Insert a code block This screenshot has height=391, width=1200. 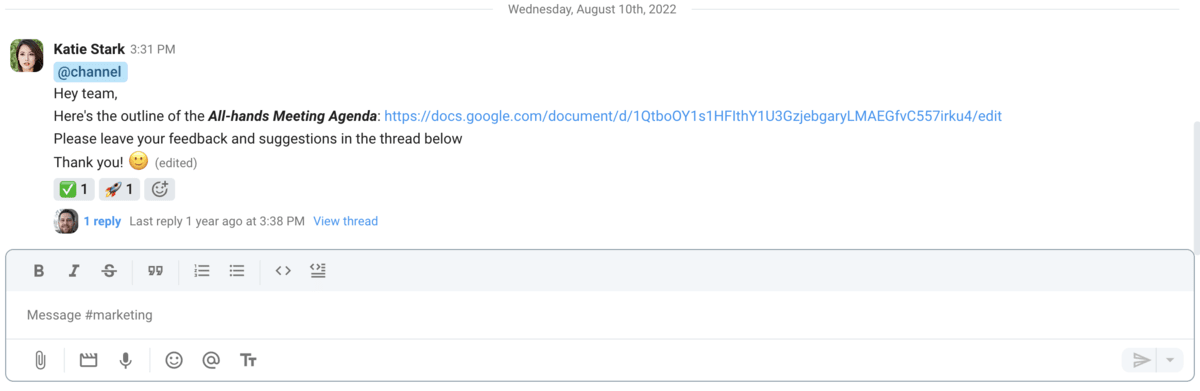(318, 271)
